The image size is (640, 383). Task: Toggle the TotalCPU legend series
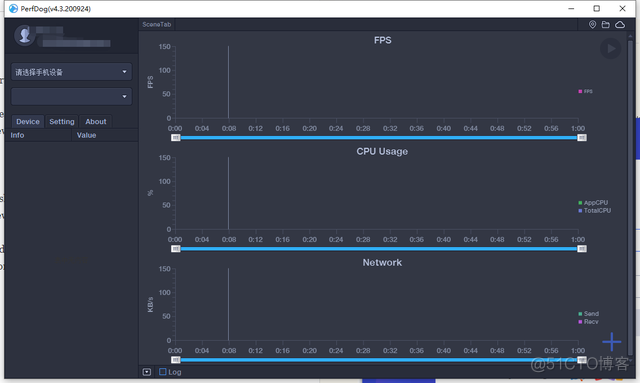point(595,211)
